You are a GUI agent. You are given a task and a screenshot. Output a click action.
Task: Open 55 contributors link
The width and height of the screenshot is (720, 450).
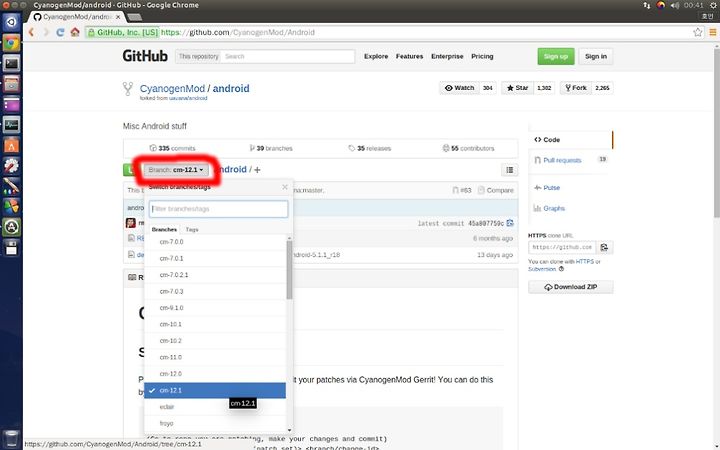[x=468, y=148]
